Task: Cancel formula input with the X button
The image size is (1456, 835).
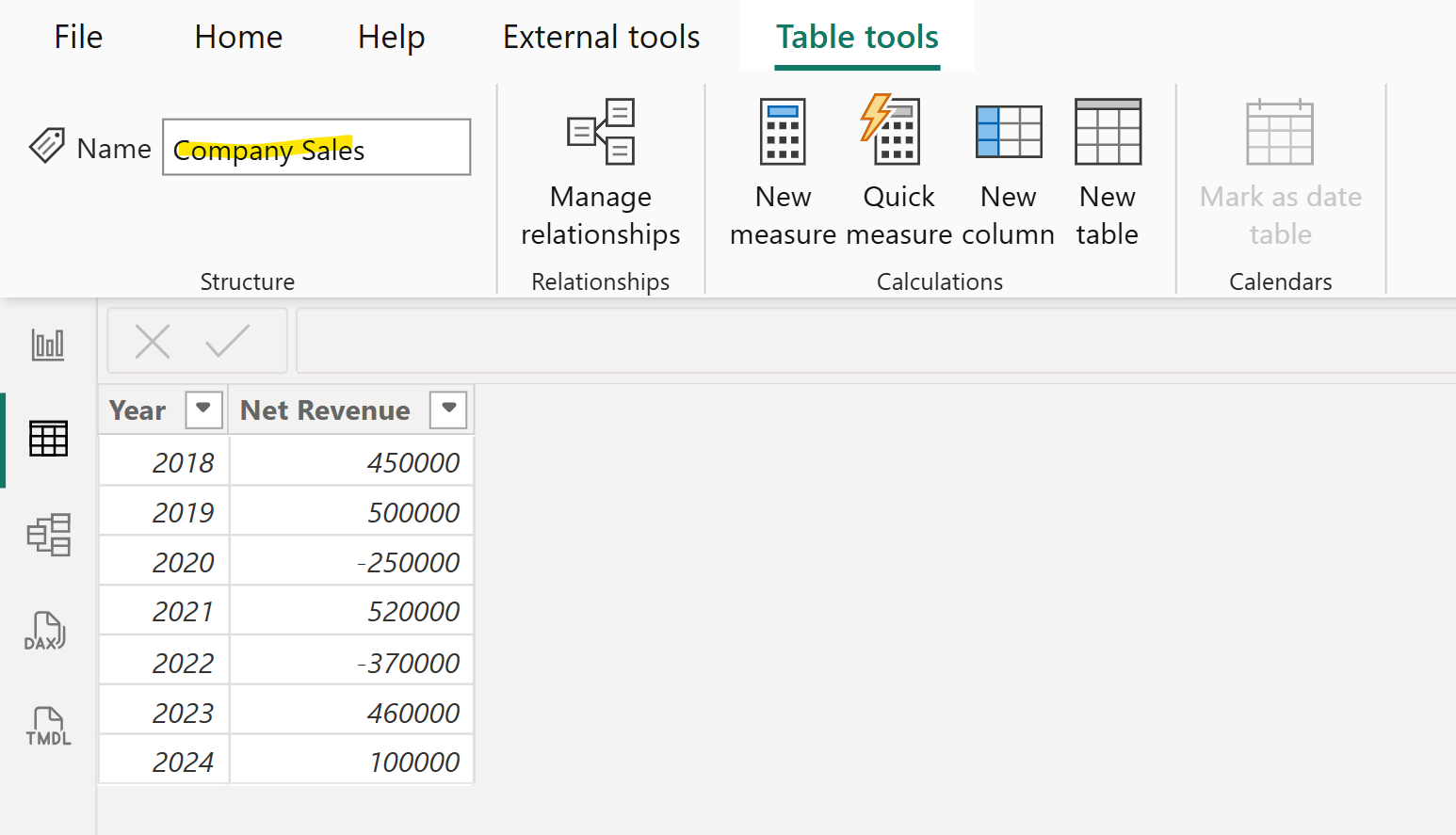Action: coord(153,341)
